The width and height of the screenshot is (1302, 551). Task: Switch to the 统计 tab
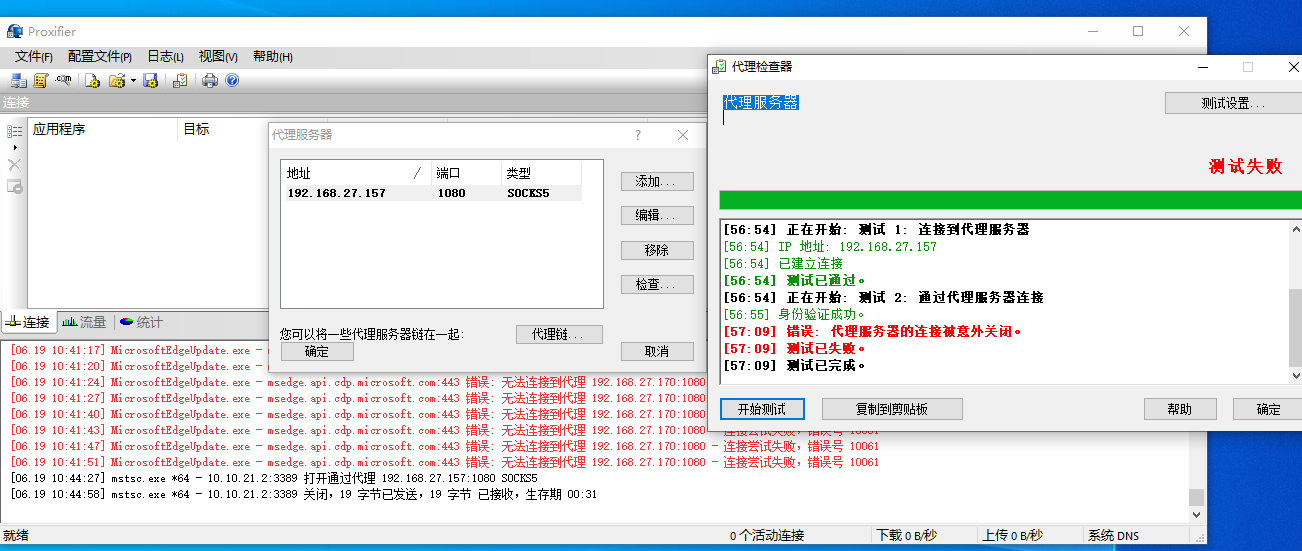141,322
